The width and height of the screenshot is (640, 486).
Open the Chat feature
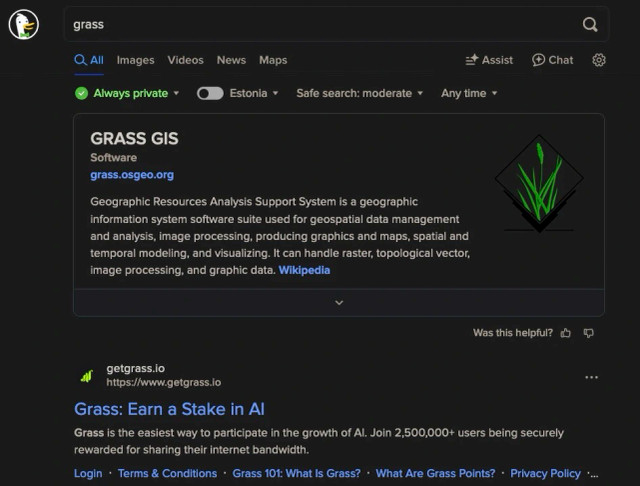click(552, 60)
